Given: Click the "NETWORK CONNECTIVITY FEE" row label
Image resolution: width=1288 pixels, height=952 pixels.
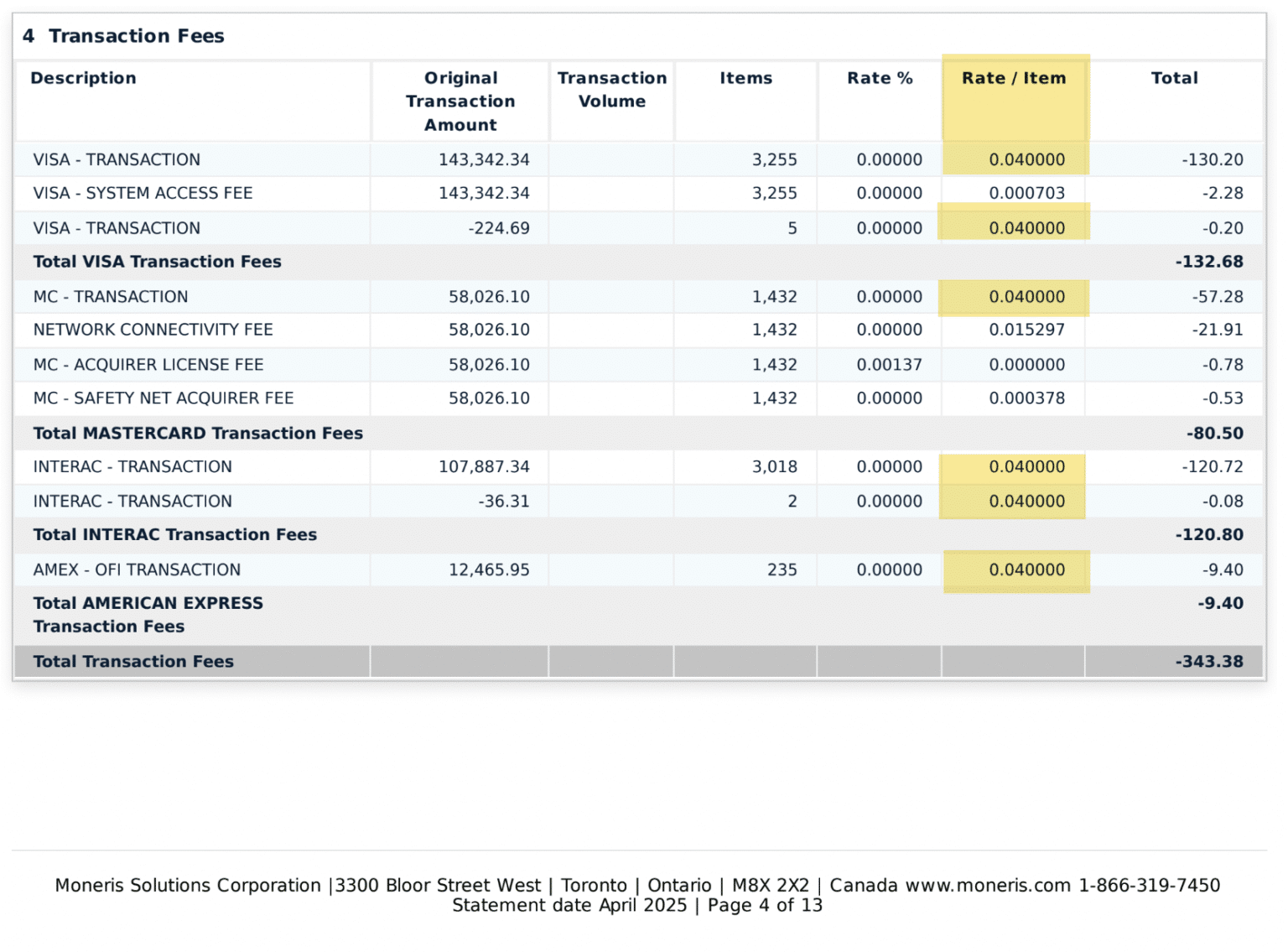Looking at the screenshot, I should (153, 330).
